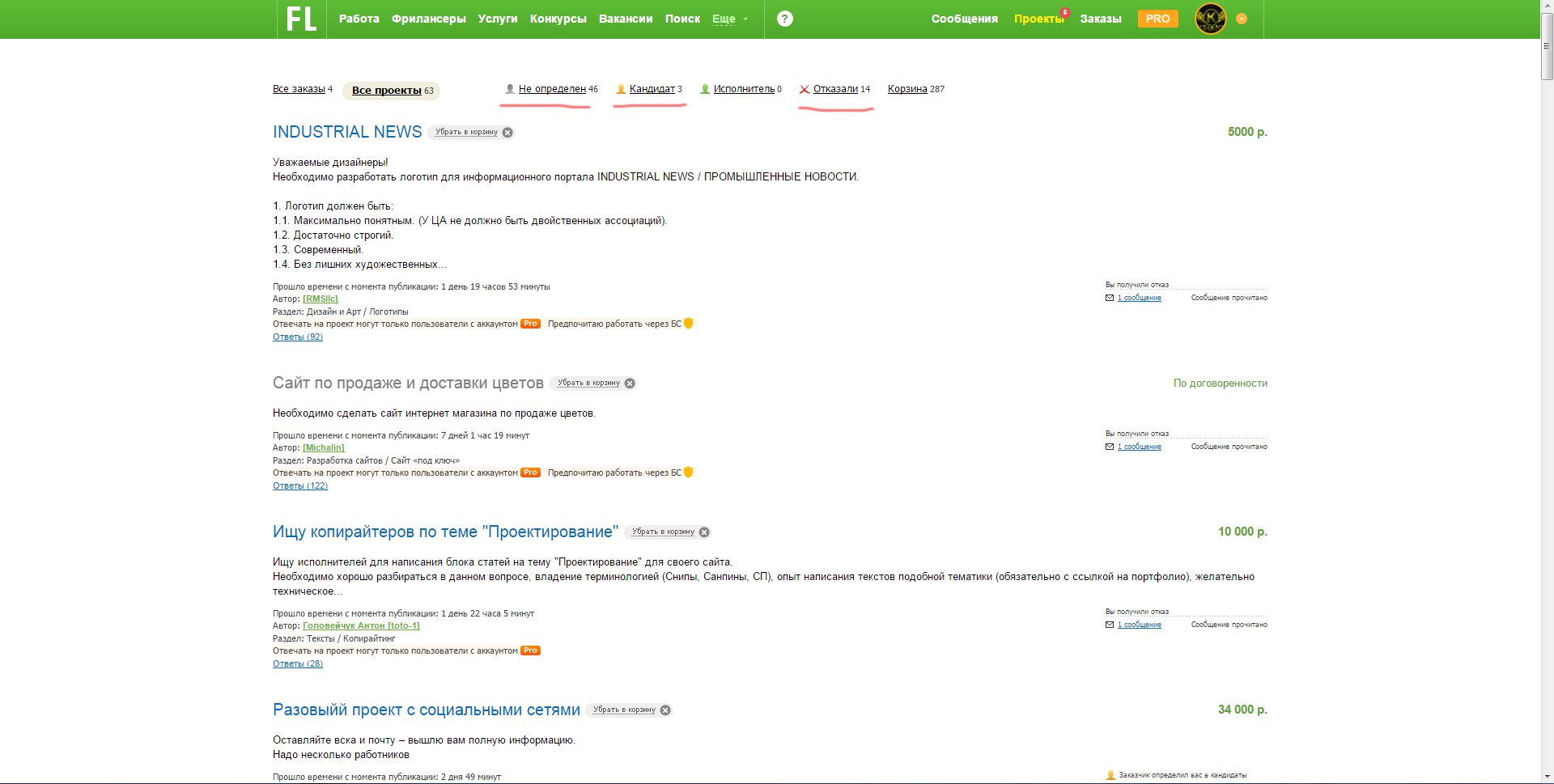Open the Услуги menu item
Viewport: 1554px width, 784px height.
pos(498,19)
